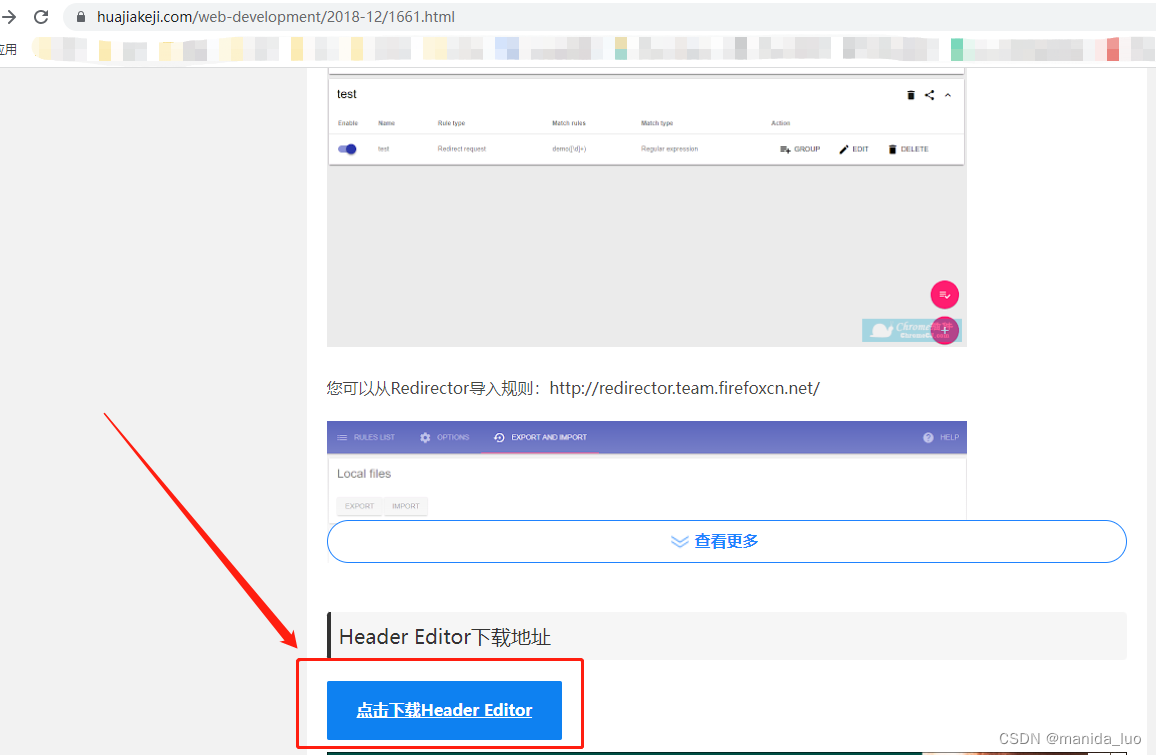Click the EXPORT button under Local files

[x=359, y=506]
